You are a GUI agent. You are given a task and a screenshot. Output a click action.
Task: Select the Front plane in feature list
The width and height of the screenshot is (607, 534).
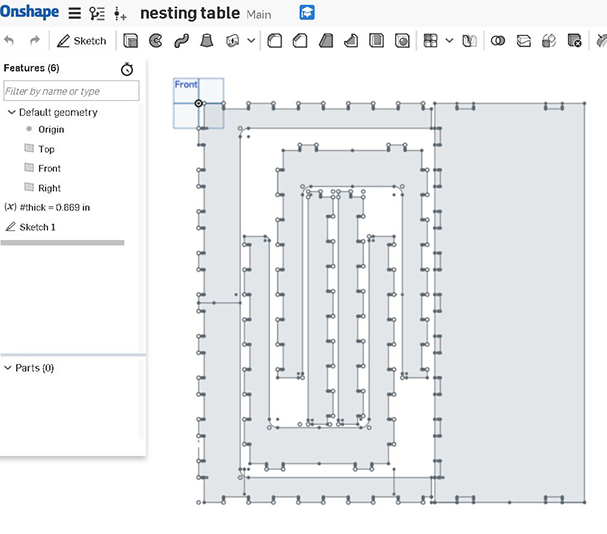point(49,168)
